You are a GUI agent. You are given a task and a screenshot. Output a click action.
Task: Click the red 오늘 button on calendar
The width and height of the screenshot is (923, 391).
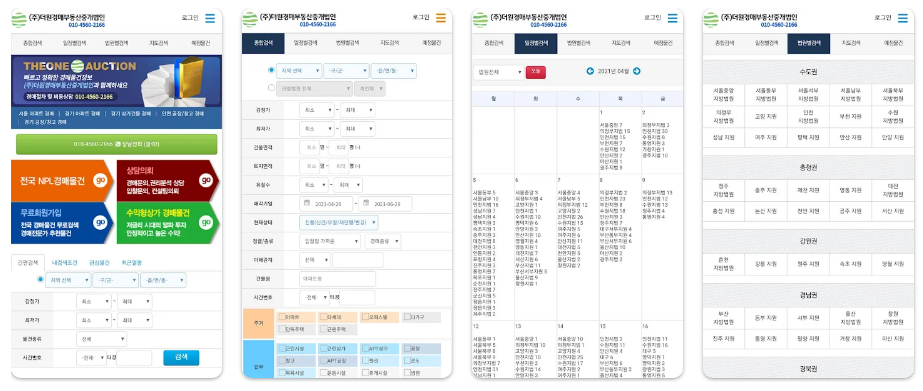click(536, 72)
